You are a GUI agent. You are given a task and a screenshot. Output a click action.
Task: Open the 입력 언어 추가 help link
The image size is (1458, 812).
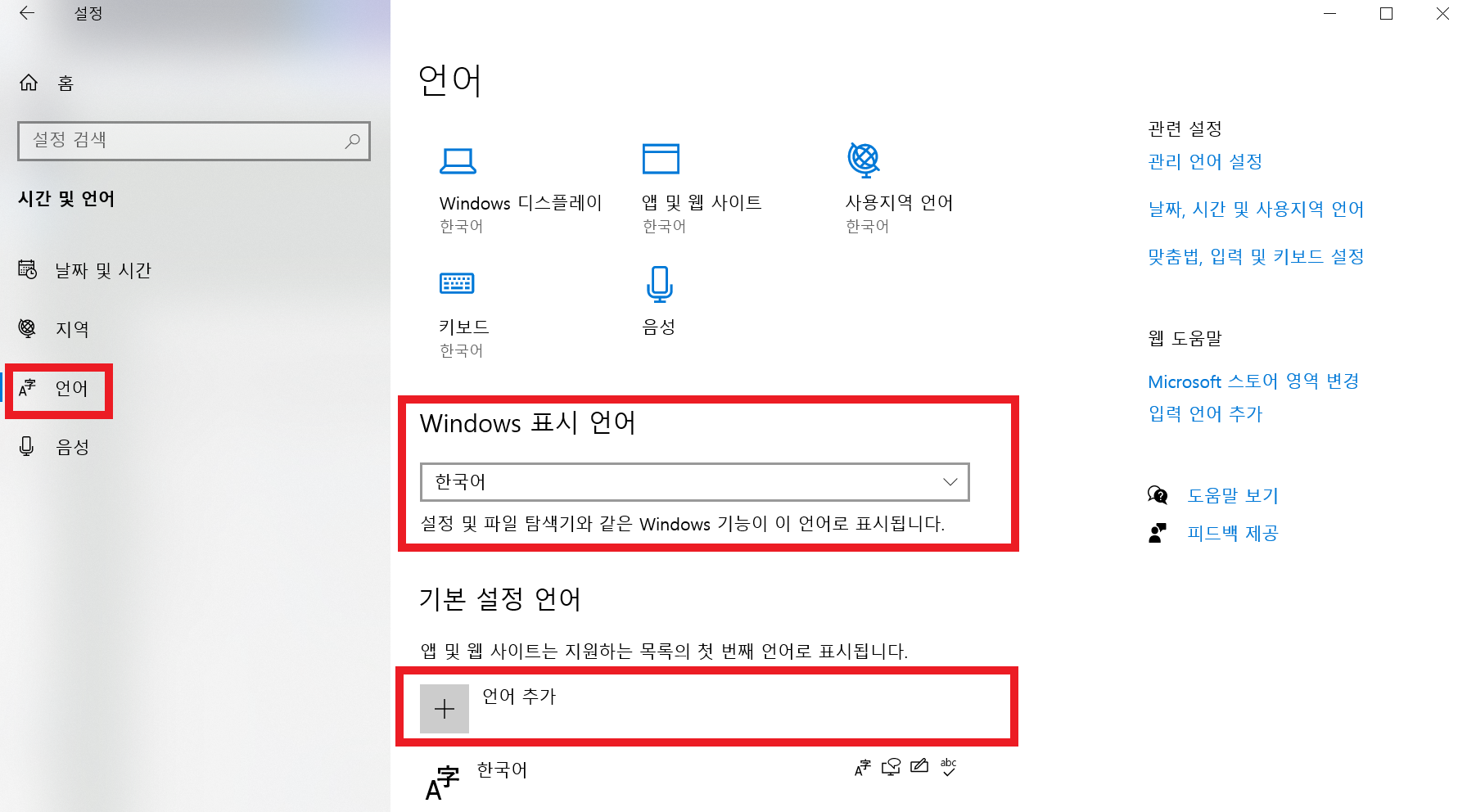pos(1205,414)
